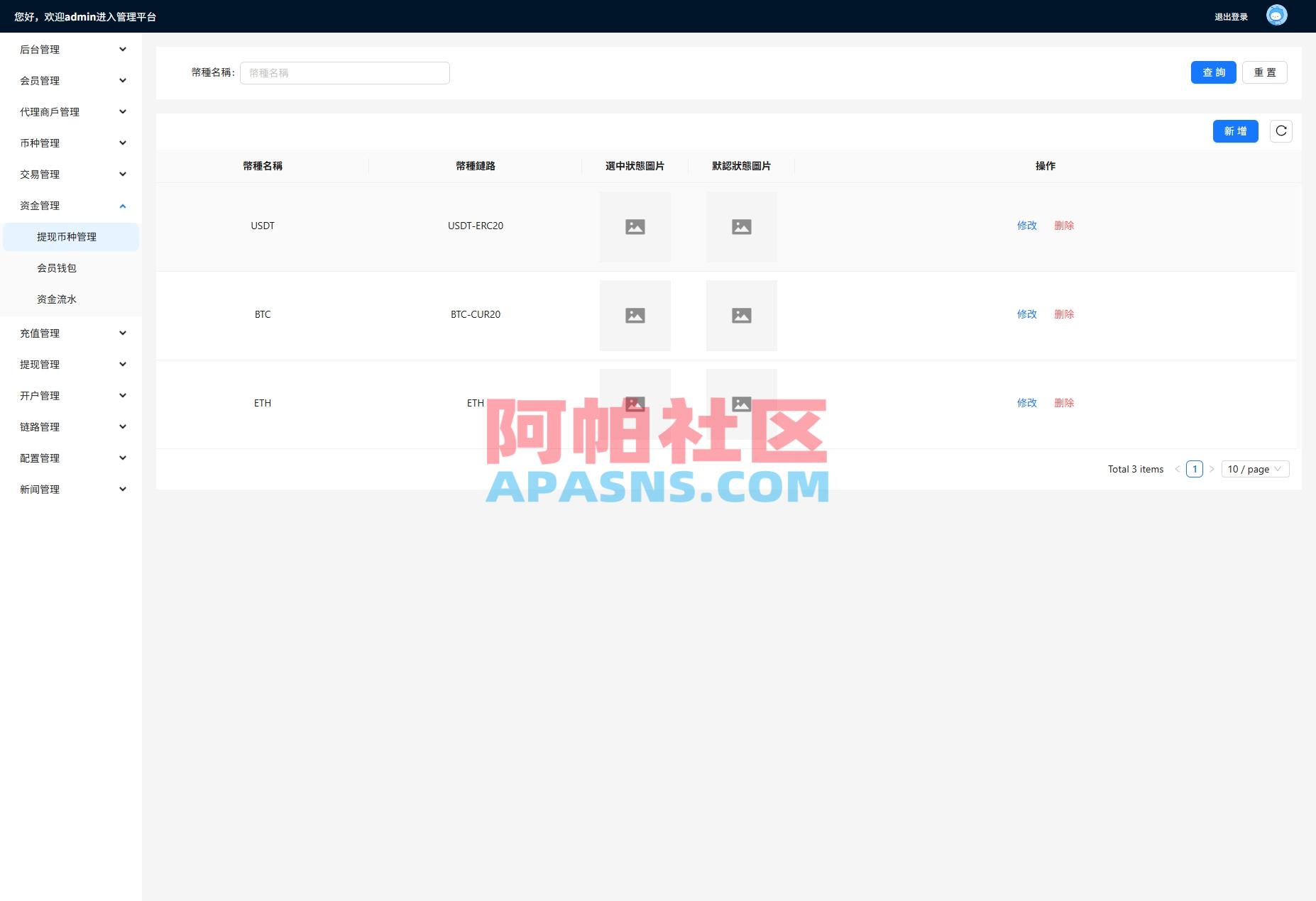Click the 幣種名稱 search input field

click(345, 72)
